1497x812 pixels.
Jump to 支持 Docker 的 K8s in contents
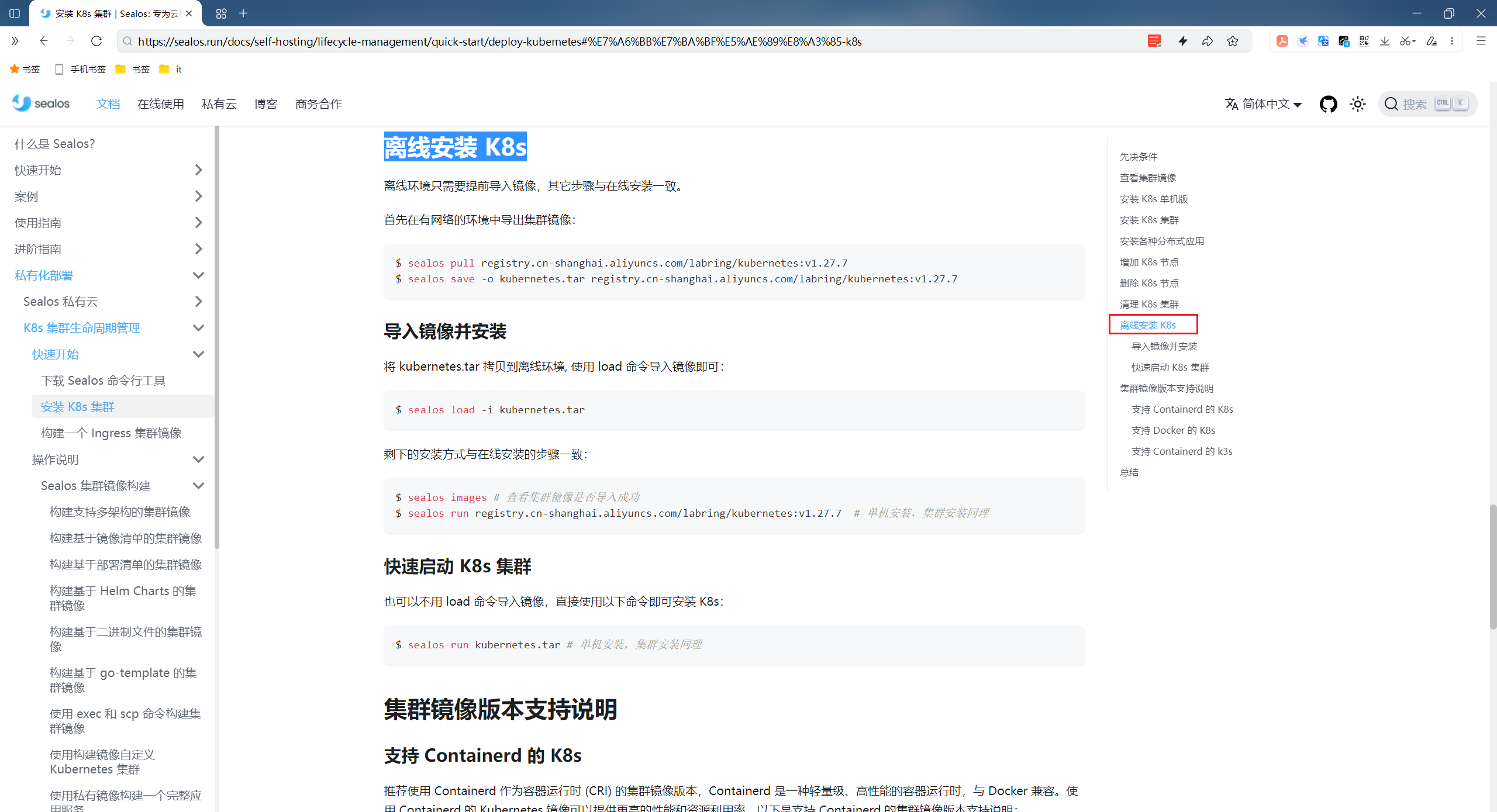1173,430
